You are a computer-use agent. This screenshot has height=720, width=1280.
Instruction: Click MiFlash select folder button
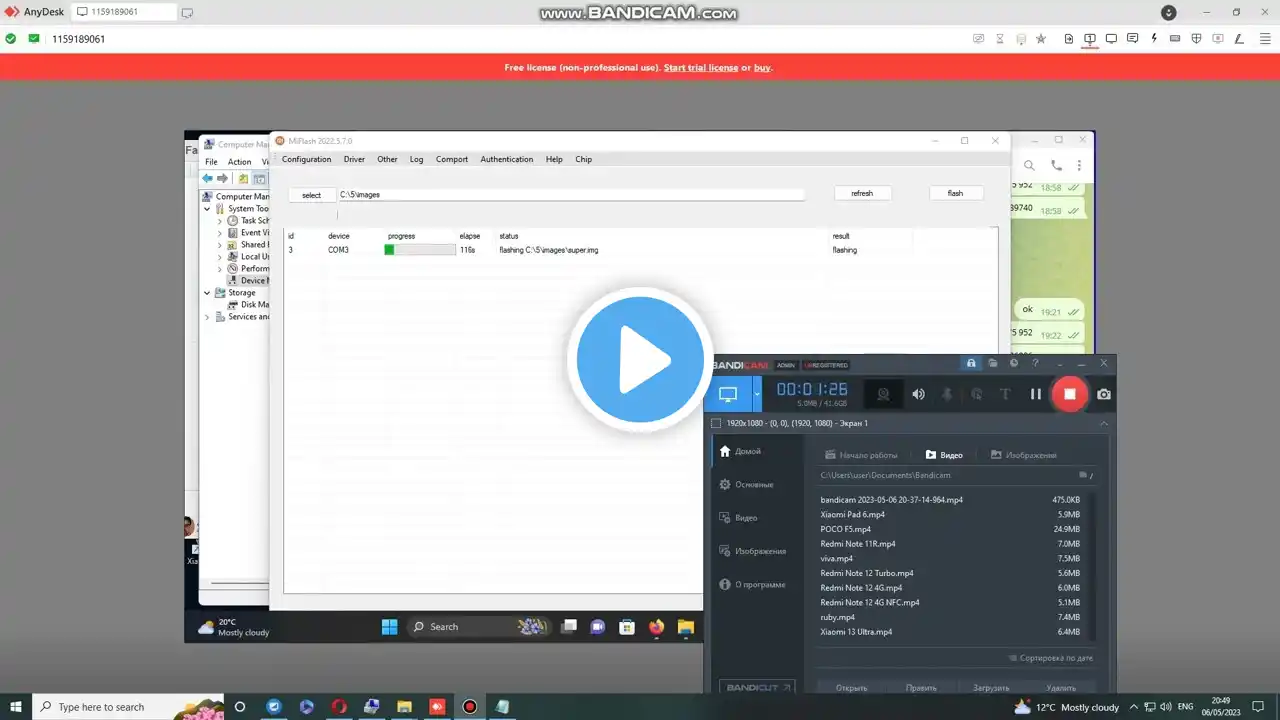[312, 195]
